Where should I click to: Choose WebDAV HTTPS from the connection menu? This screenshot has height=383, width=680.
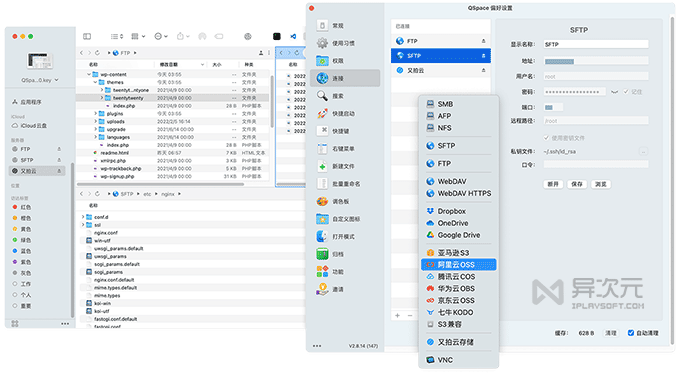tap(458, 193)
